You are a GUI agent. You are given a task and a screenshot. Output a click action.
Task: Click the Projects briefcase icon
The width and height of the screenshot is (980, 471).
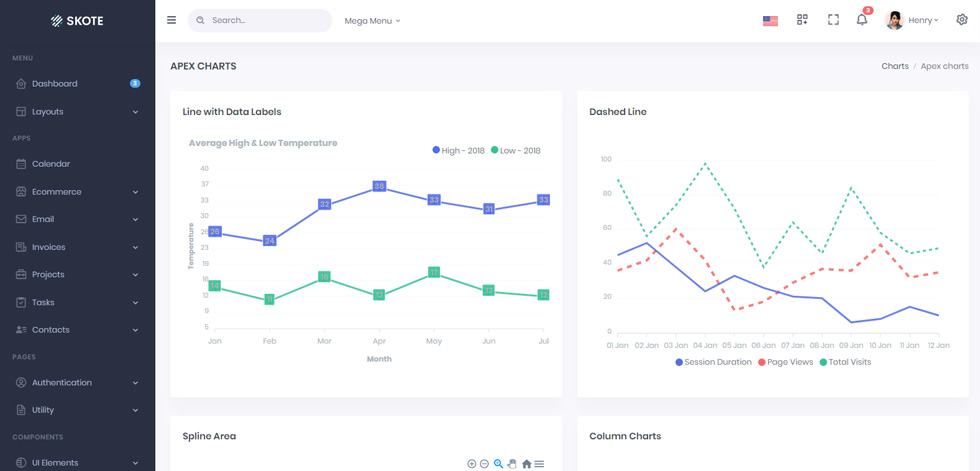click(x=21, y=274)
